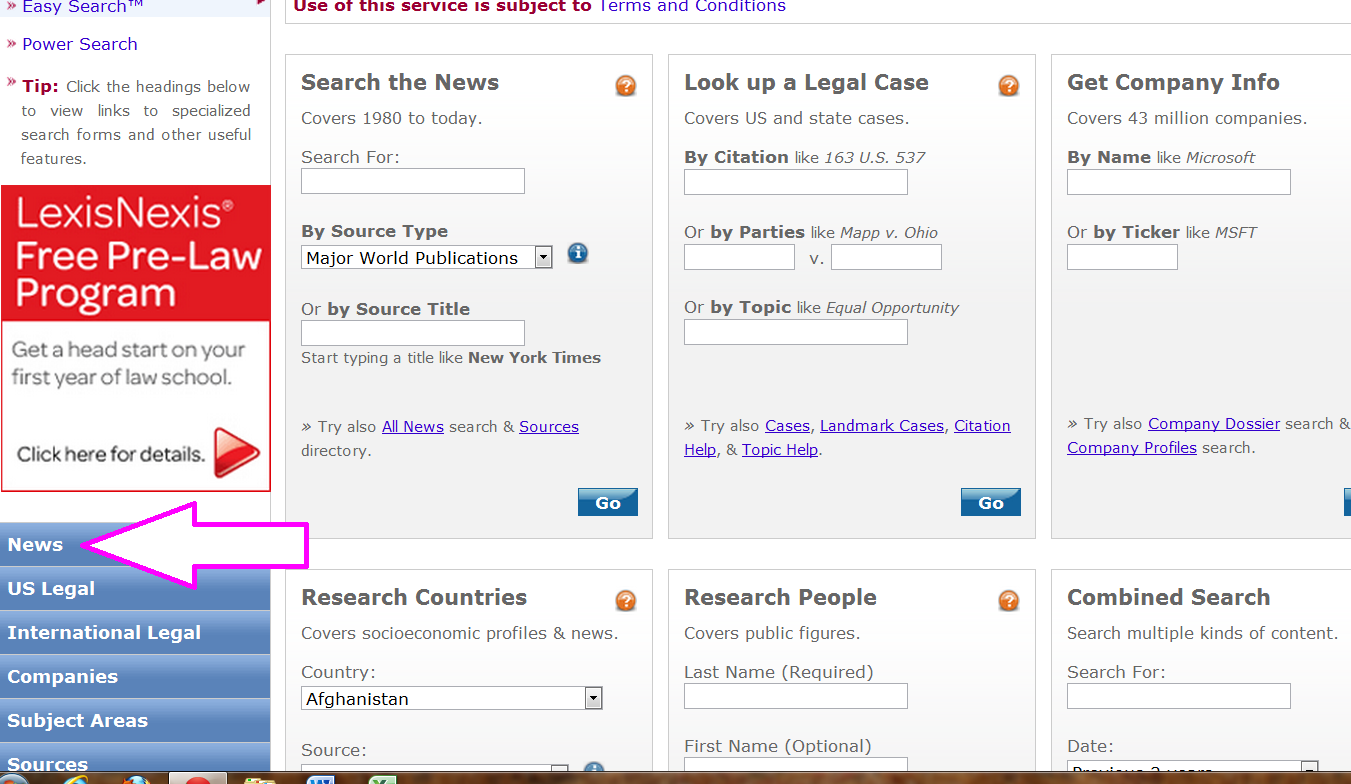Screen dimensions: 1351x784
Task: Click the Combined Search heading
Action: pyautogui.click(x=1168, y=598)
